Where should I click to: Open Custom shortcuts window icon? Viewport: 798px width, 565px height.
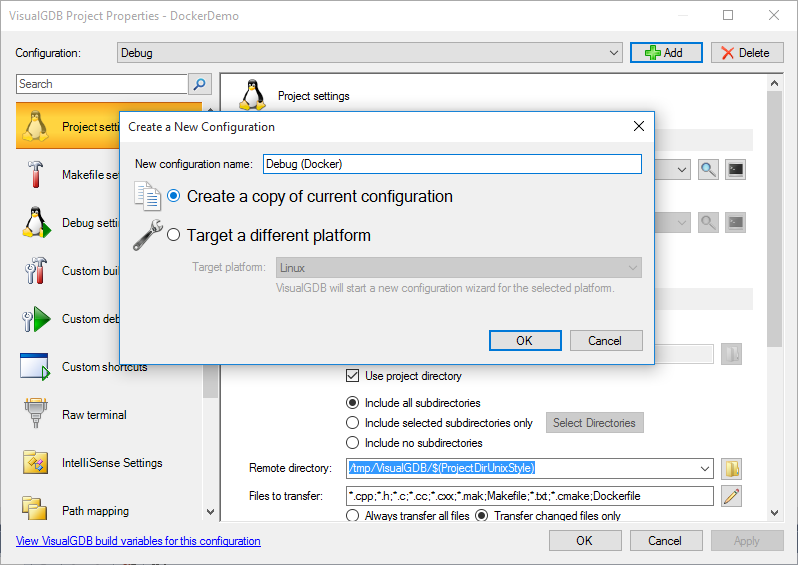pyautogui.click(x=35, y=366)
